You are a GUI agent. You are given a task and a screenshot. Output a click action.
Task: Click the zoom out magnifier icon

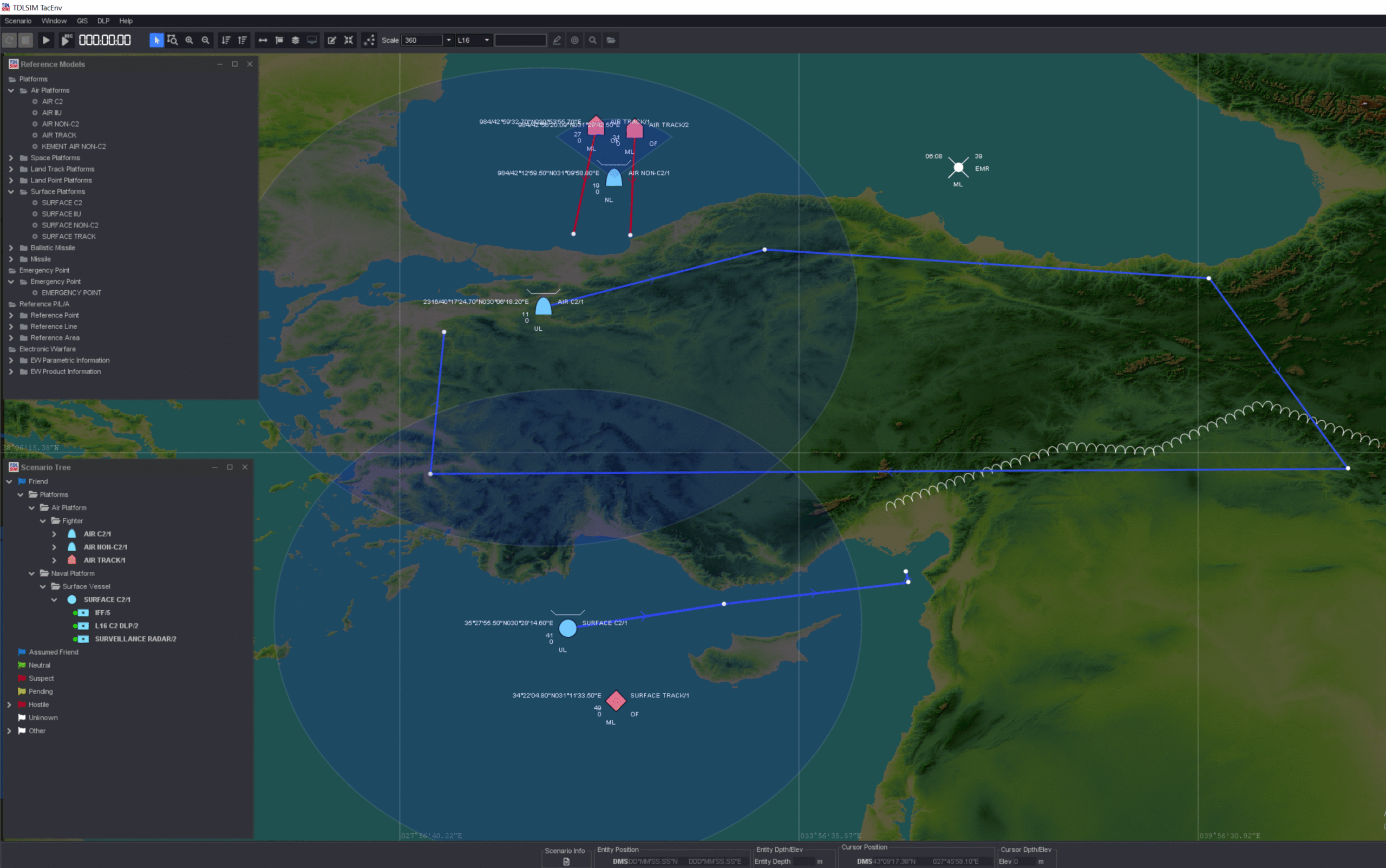click(x=205, y=40)
